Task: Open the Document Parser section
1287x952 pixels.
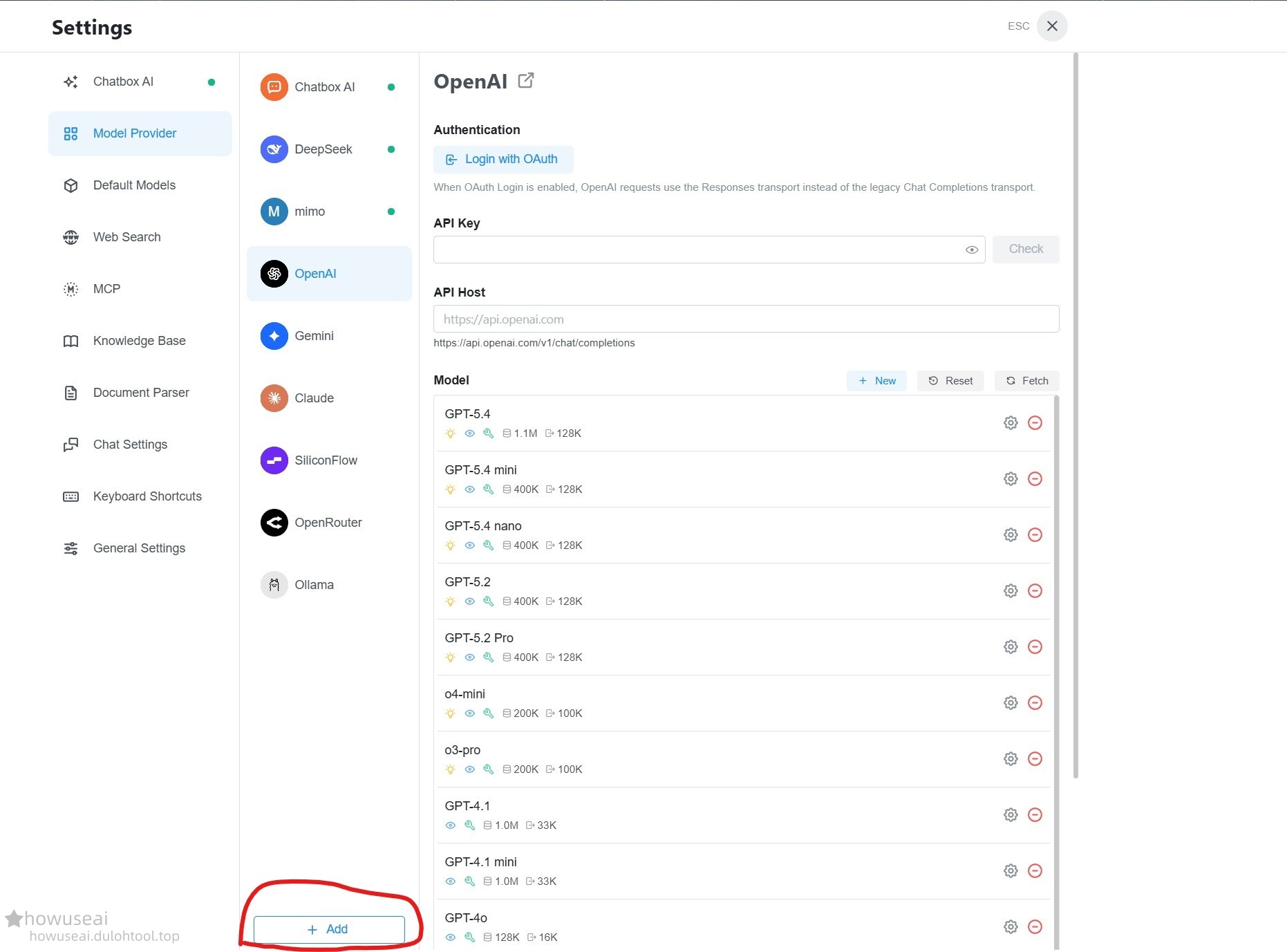Action: pos(140,393)
